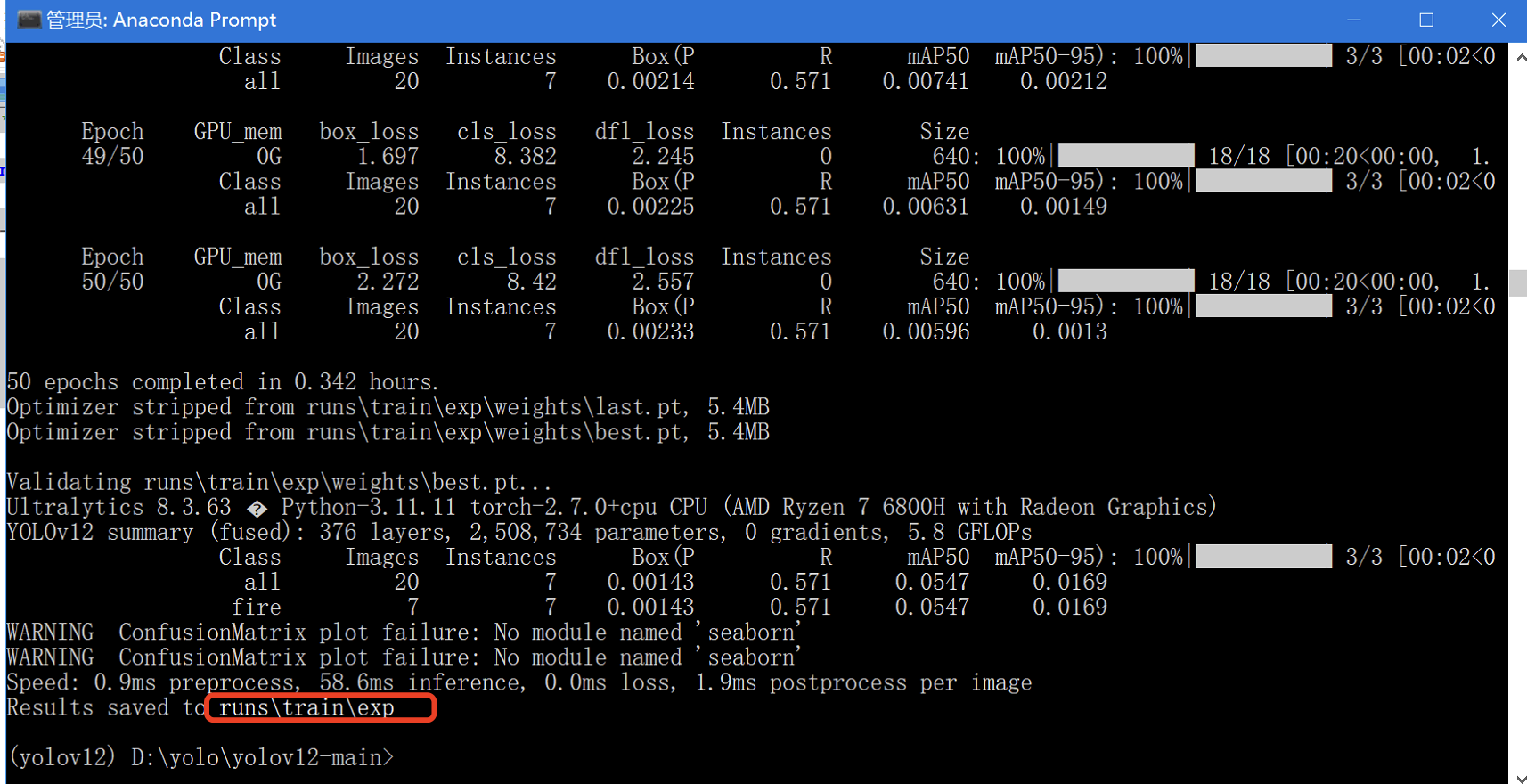Click the best.pt optimizer stripped line
Screen dimensions: 1527x784
388,432
